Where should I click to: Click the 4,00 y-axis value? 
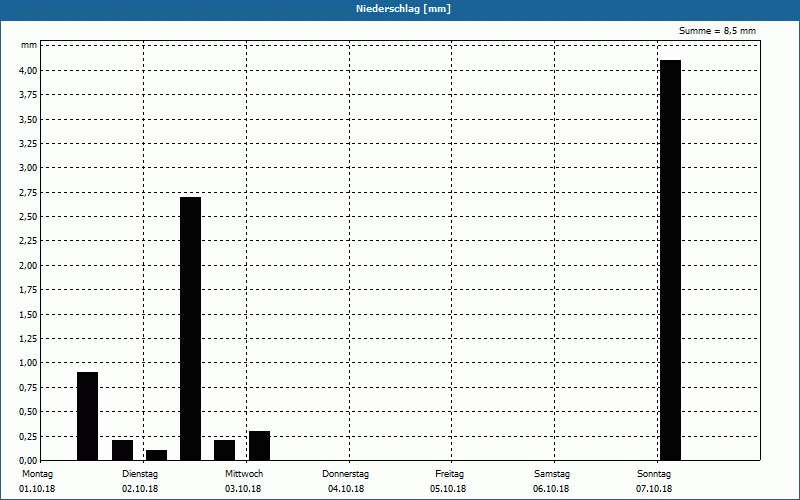click(28, 70)
